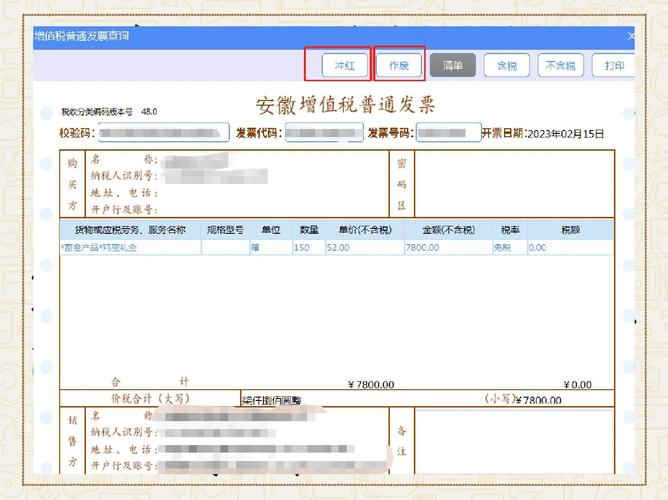
Task: Switch to 含税 view
Action: click(507, 65)
